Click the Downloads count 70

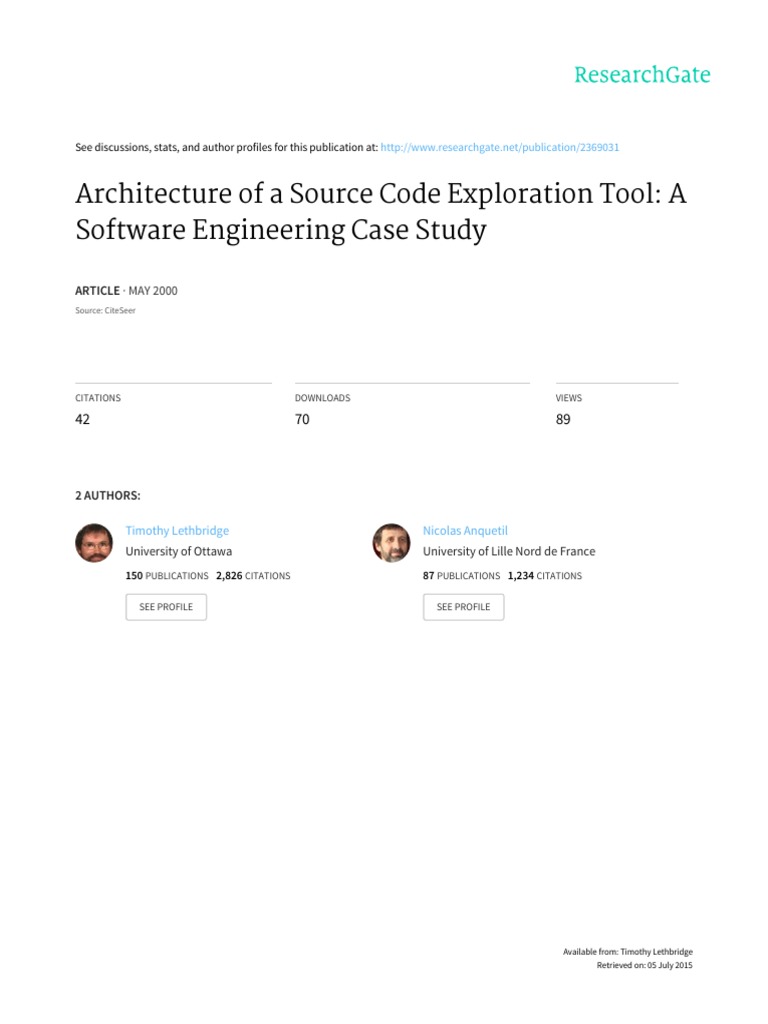click(302, 419)
